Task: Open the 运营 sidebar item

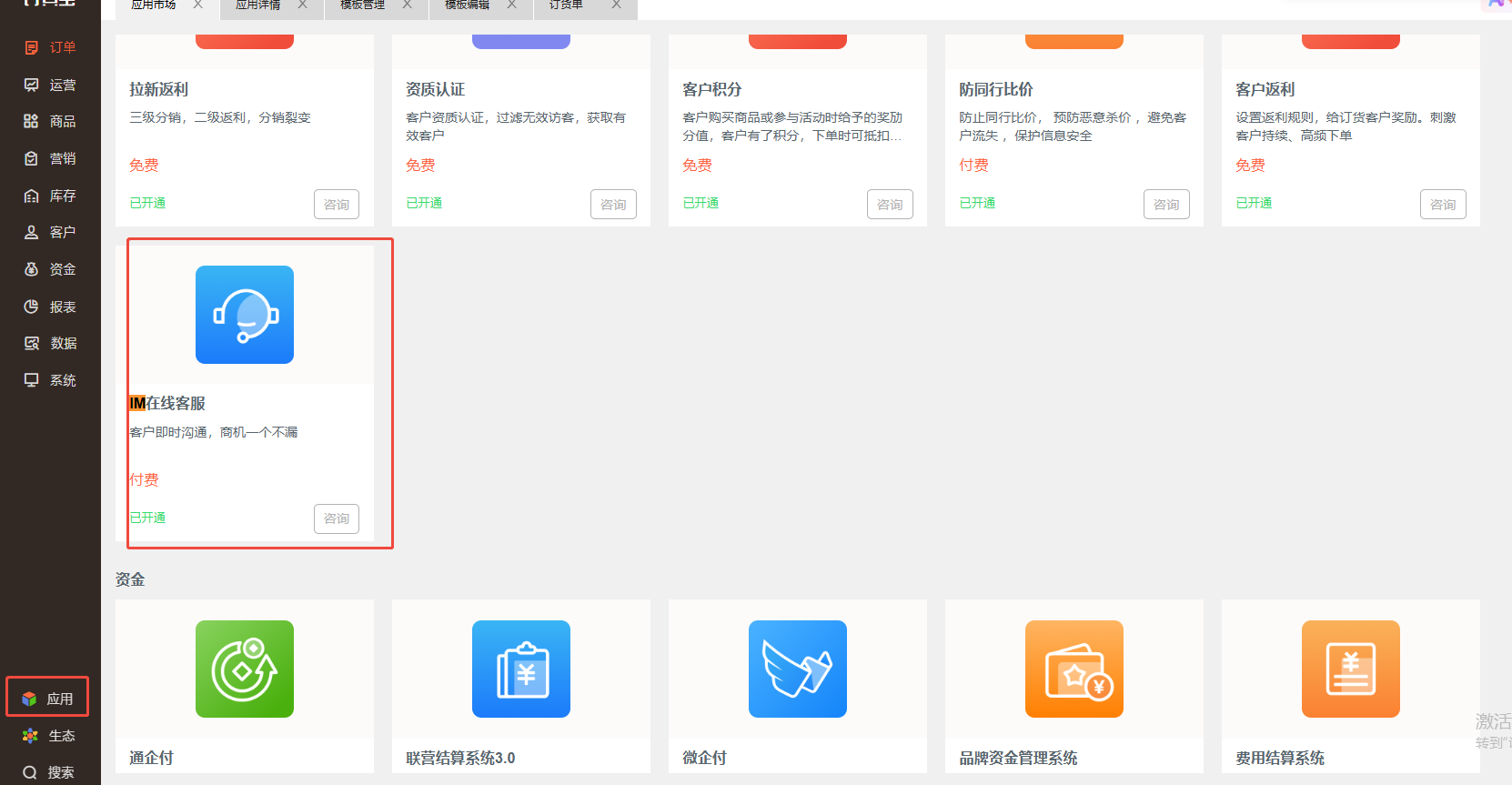Action: click(x=50, y=85)
